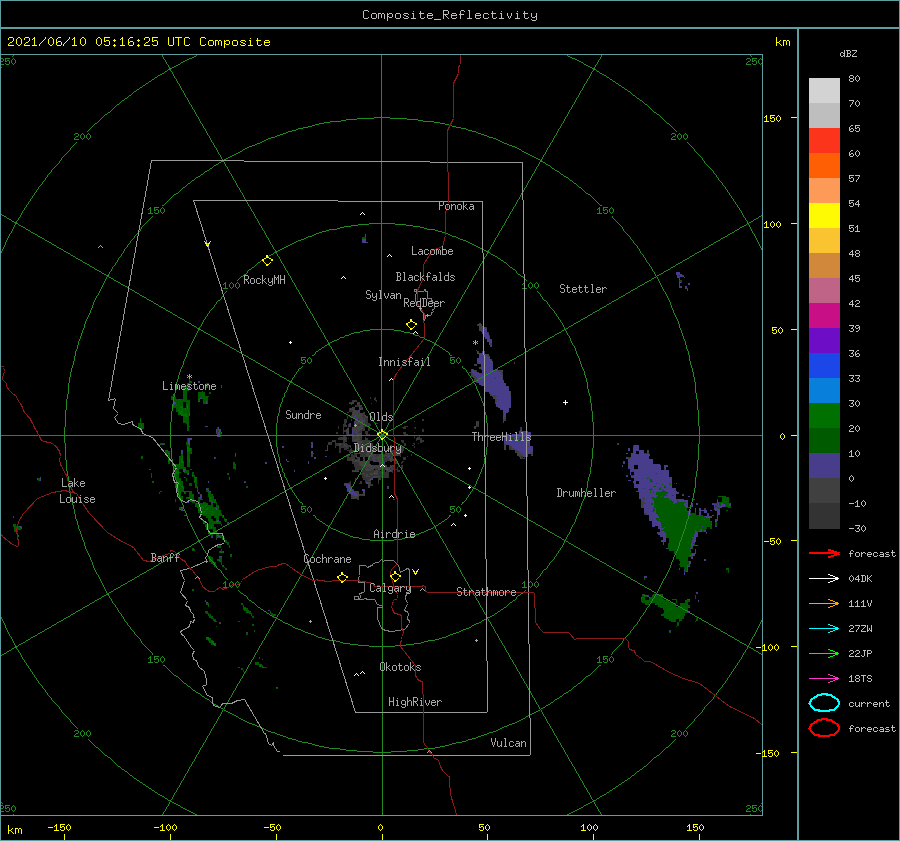Click the Banff town label
Viewport: 900px width, 841px height.
[x=165, y=557]
